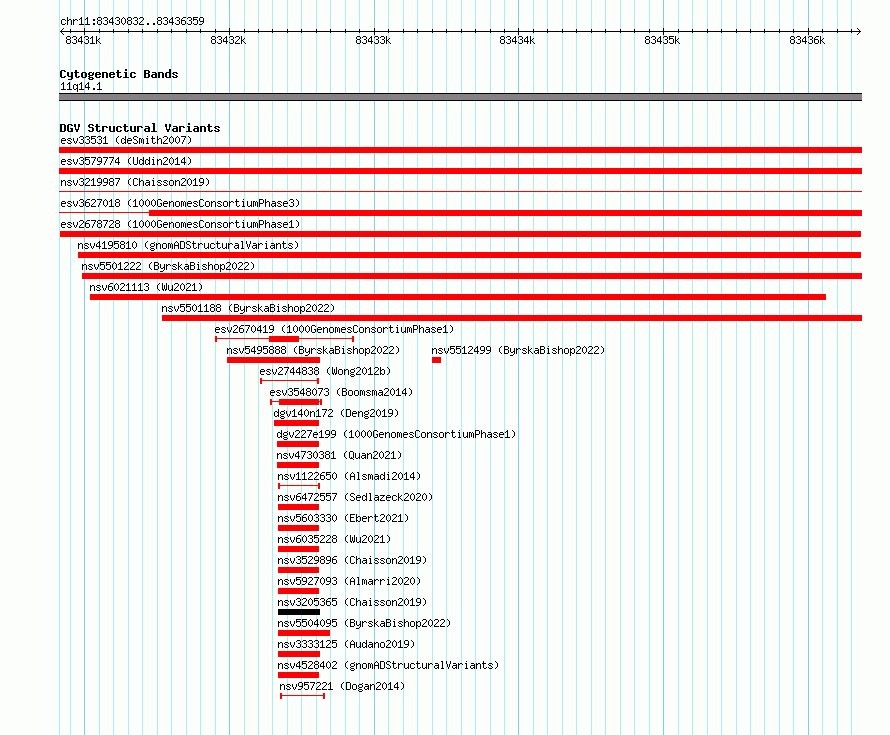Click the 83431k ruler tick label
The image size is (890, 735).
83,40
